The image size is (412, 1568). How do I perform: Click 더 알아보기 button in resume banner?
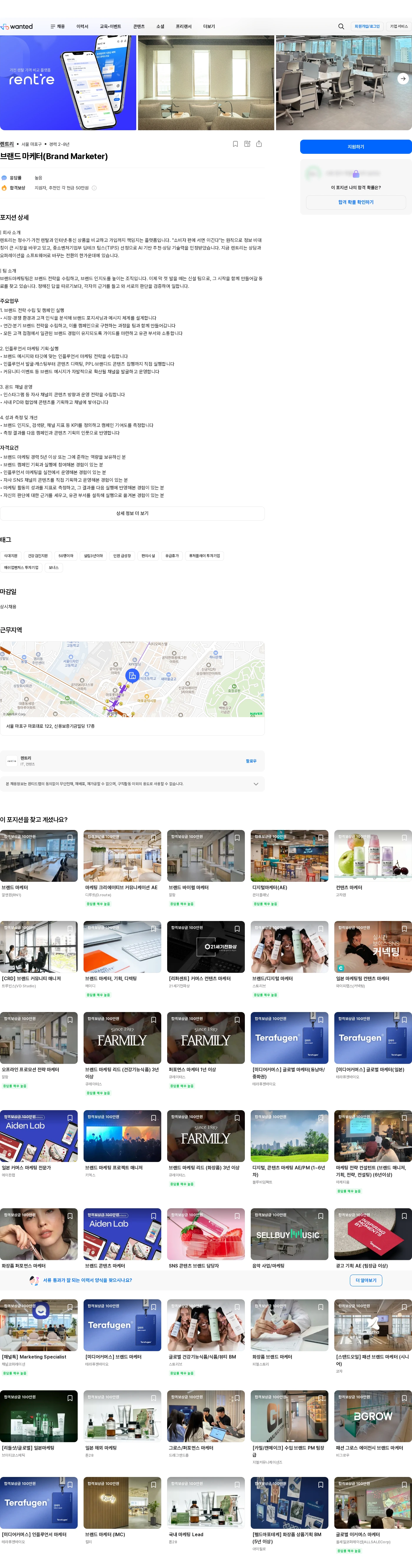click(366, 1280)
